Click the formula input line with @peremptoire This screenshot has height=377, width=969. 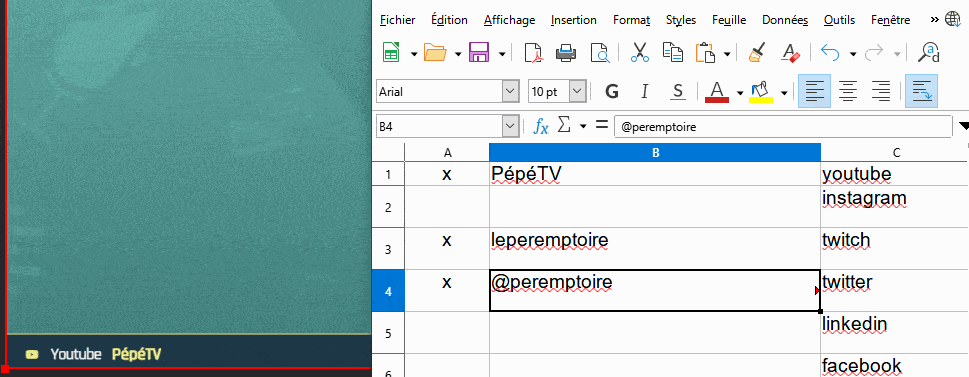(783, 127)
